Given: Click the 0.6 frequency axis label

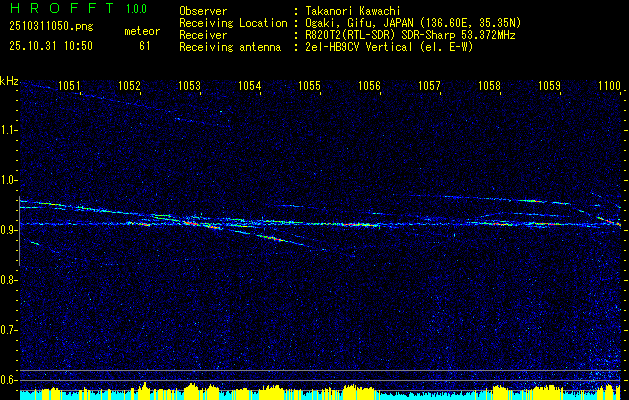Looking at the screenshot, I should pos(7,380).
